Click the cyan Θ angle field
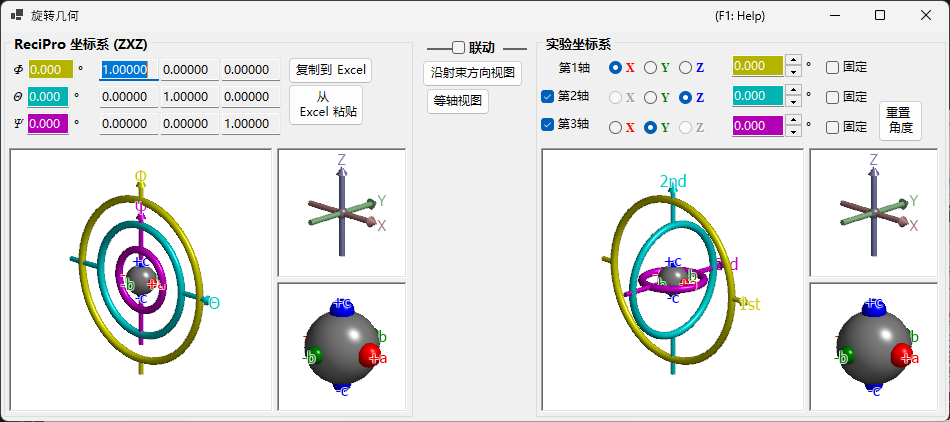 (48, 97)
